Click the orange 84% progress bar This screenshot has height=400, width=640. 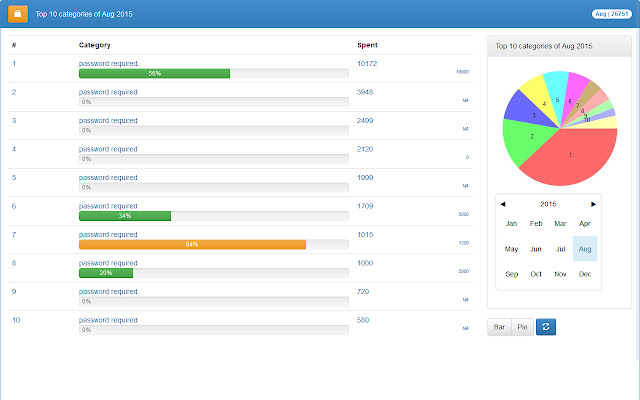192,244
